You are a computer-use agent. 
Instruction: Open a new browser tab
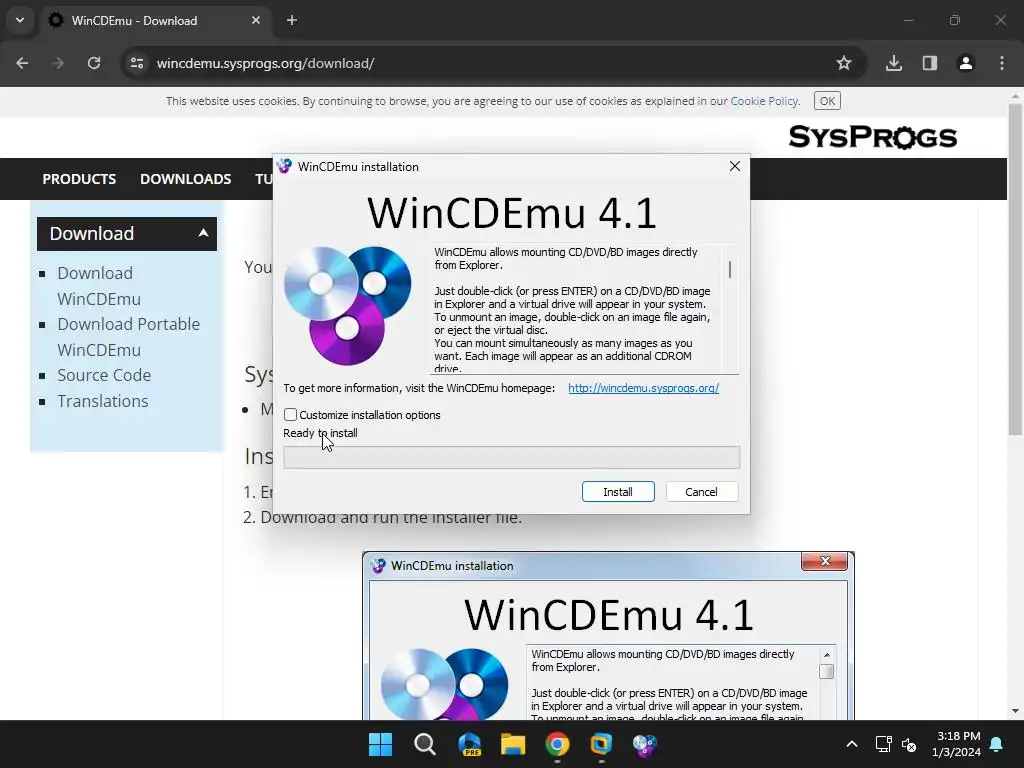pos(292,20)
